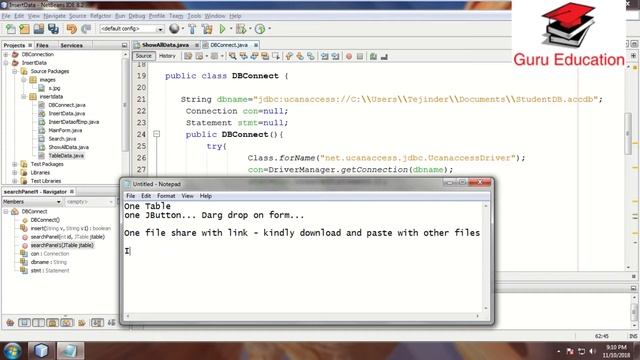
Task: Click the Debug Project toolbar icon
Action: (241, 29)
